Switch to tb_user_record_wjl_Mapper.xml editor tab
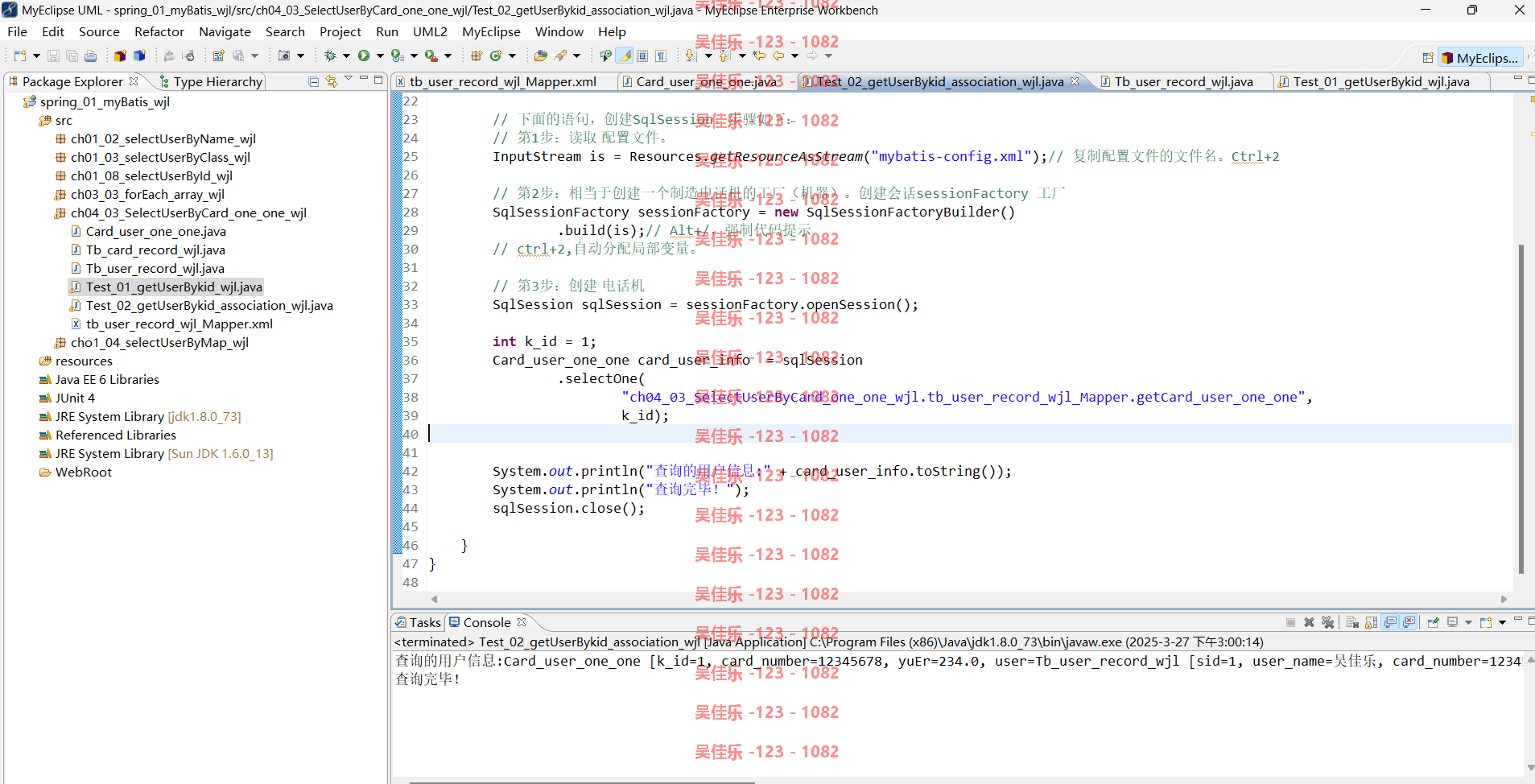Image resolution: width=1535 pixels, height=784 pixels. [x=503, y=81]
